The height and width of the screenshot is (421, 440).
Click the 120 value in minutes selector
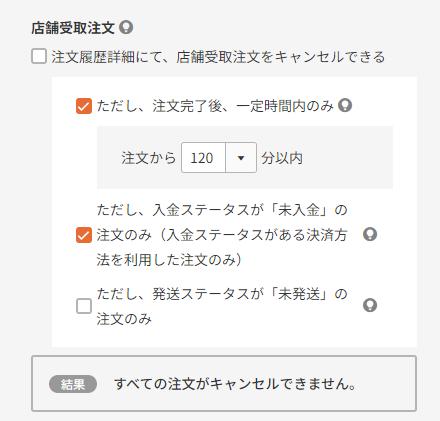[202, 158]
